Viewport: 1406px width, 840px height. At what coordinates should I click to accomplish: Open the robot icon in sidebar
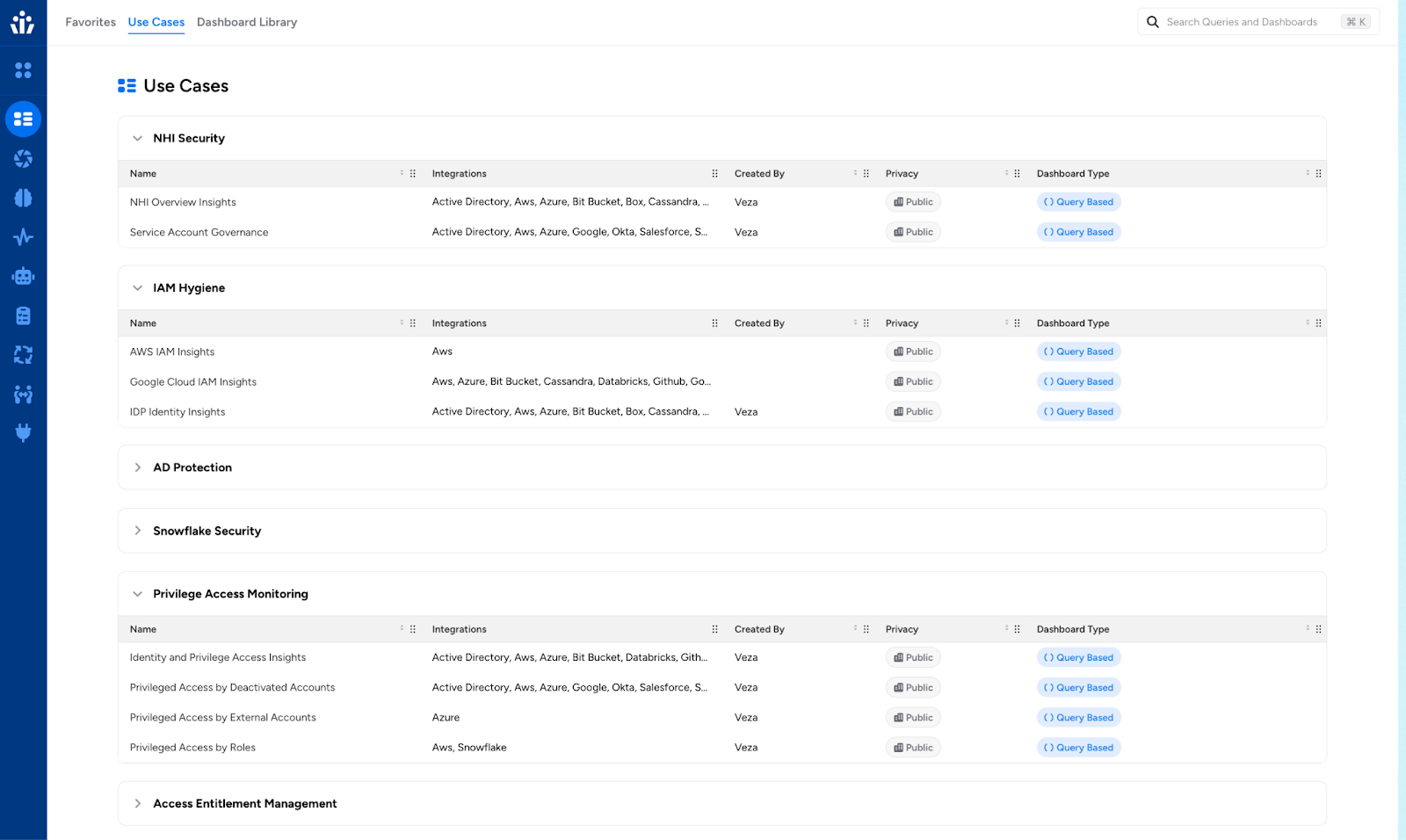click(23, 277)
